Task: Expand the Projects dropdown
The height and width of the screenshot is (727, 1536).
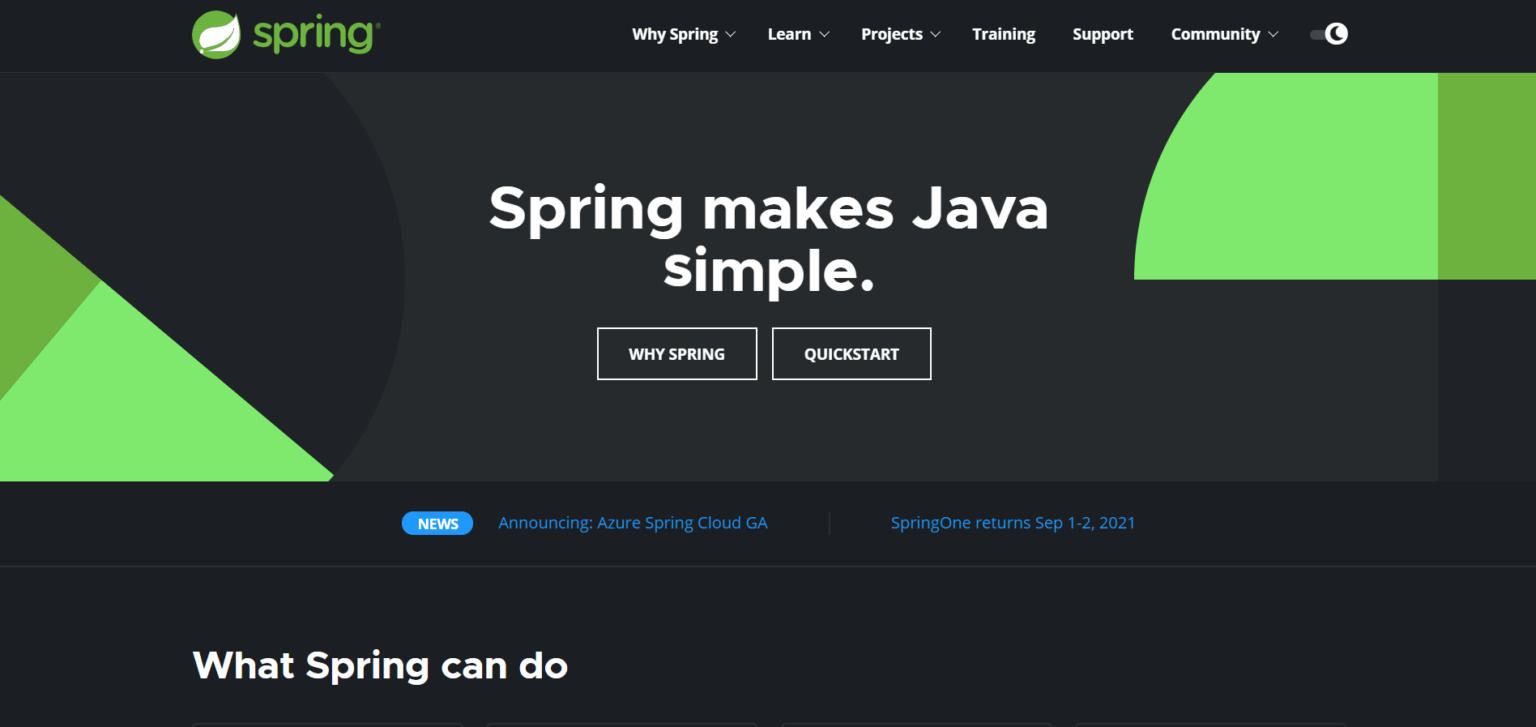Action: point(899,34)
